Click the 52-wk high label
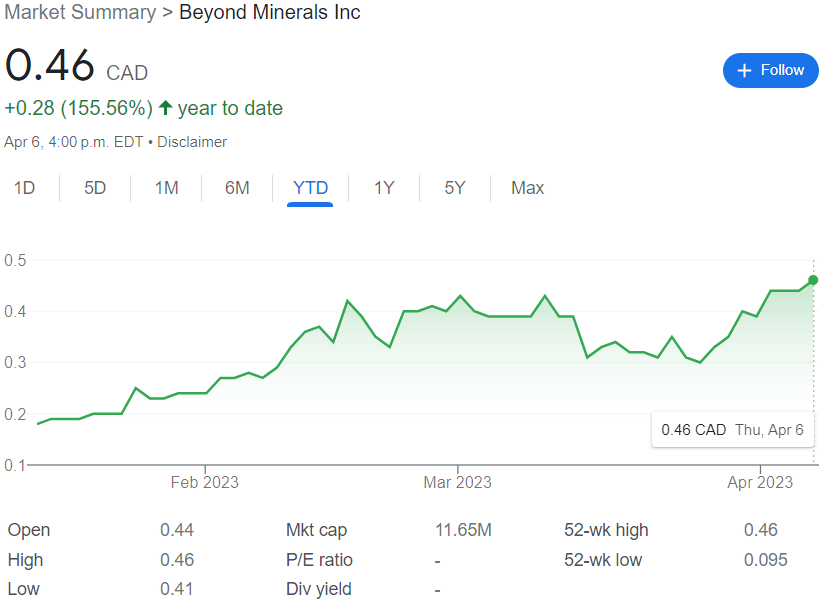824x604 pixels. coord(606,530)
